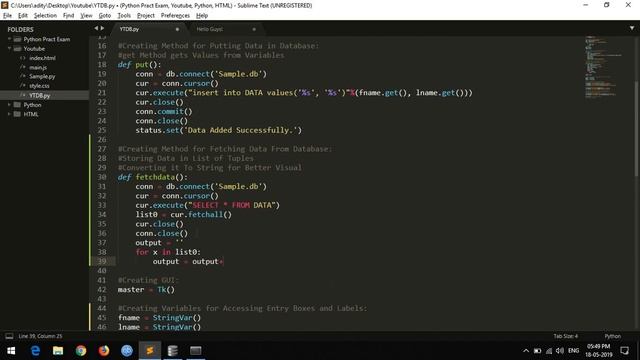
Task: Open style.css in the sidebar
Action: coord(39,86)
